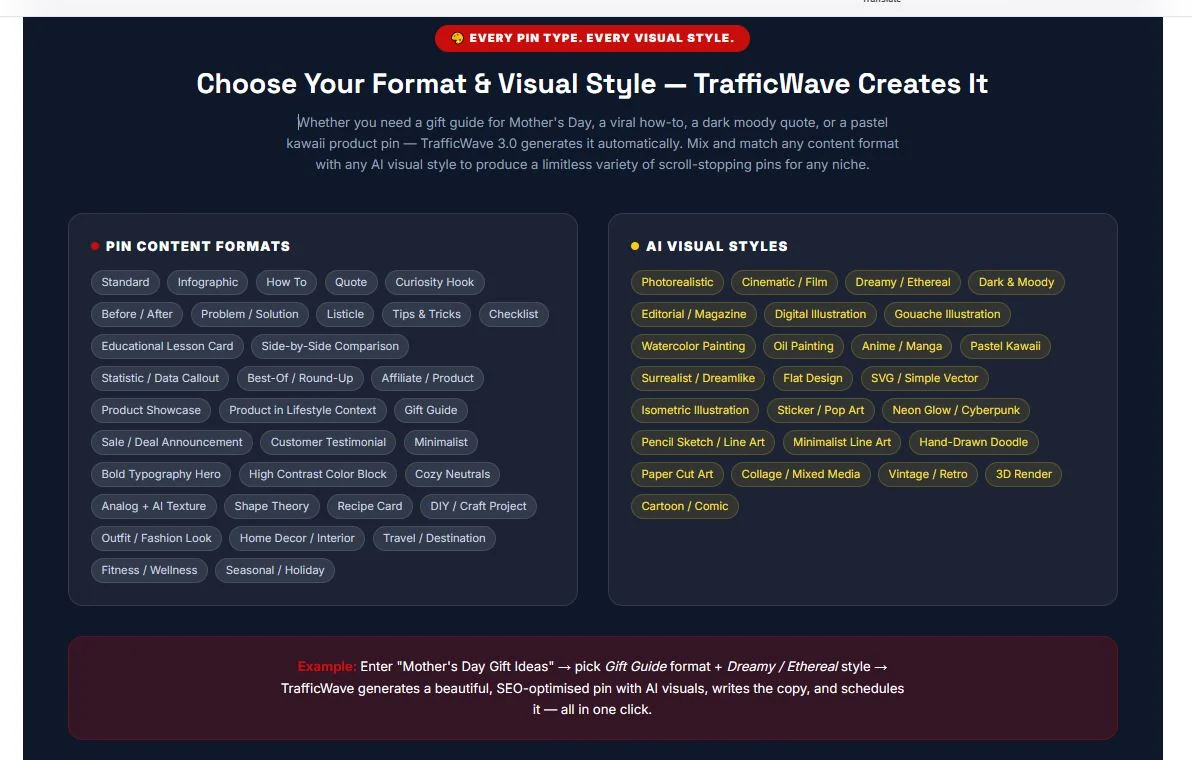Viewport: 1192px width, 760px height.
Task: Click the Pencil Sketch / Line Art chip
Action: 703,442
